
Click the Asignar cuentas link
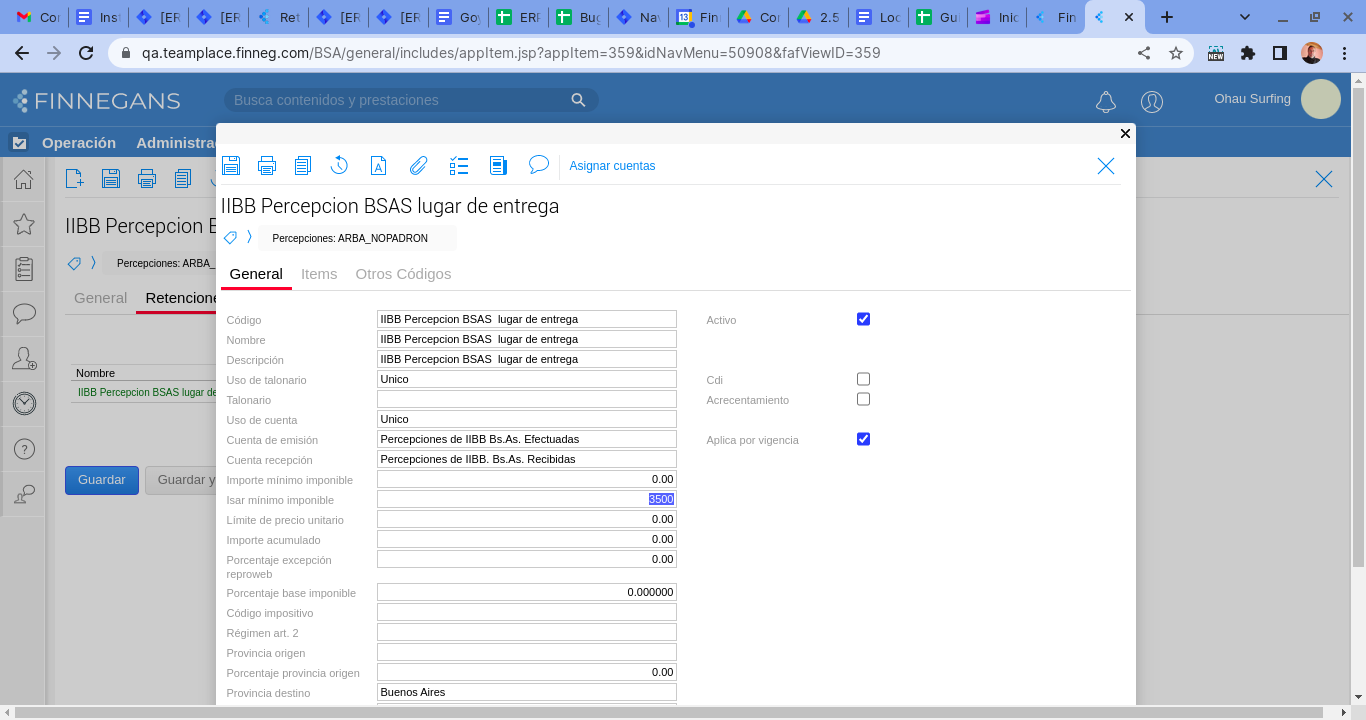pyautogui.click(x=612, y=166)
